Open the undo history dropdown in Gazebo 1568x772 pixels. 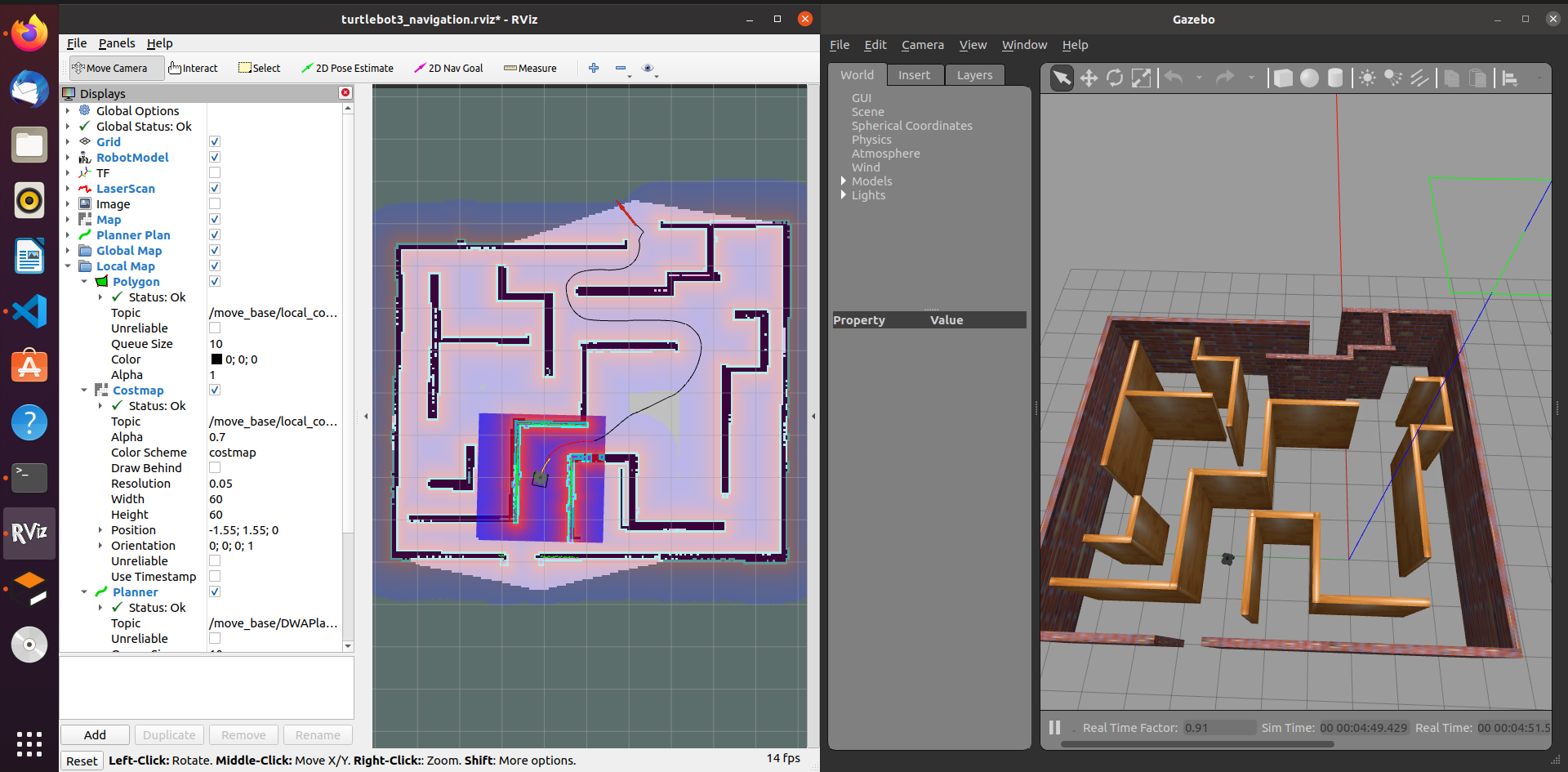(1199, 78)
